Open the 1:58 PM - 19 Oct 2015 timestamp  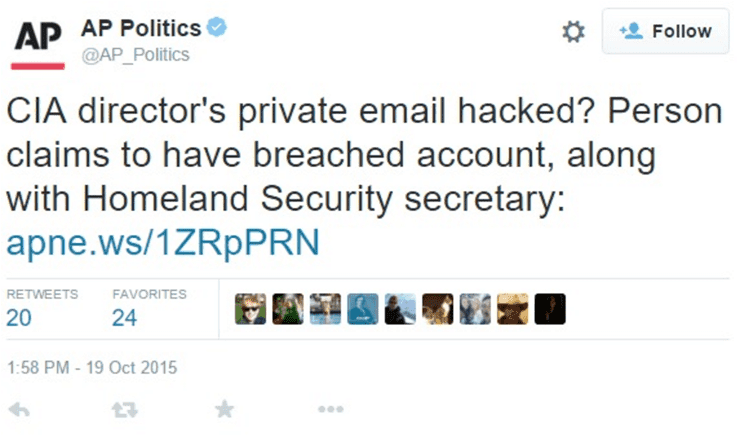91,367
